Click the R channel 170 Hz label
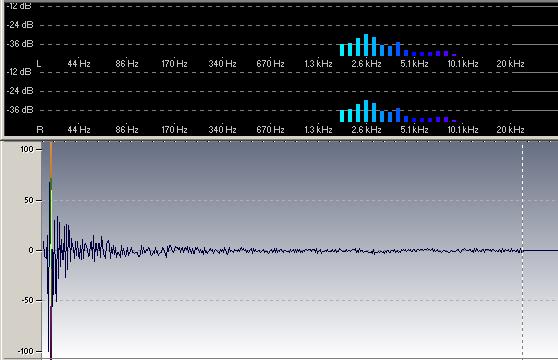Viewport: 558px width, 360px height. pyautogui.click(x=174, y=130)
